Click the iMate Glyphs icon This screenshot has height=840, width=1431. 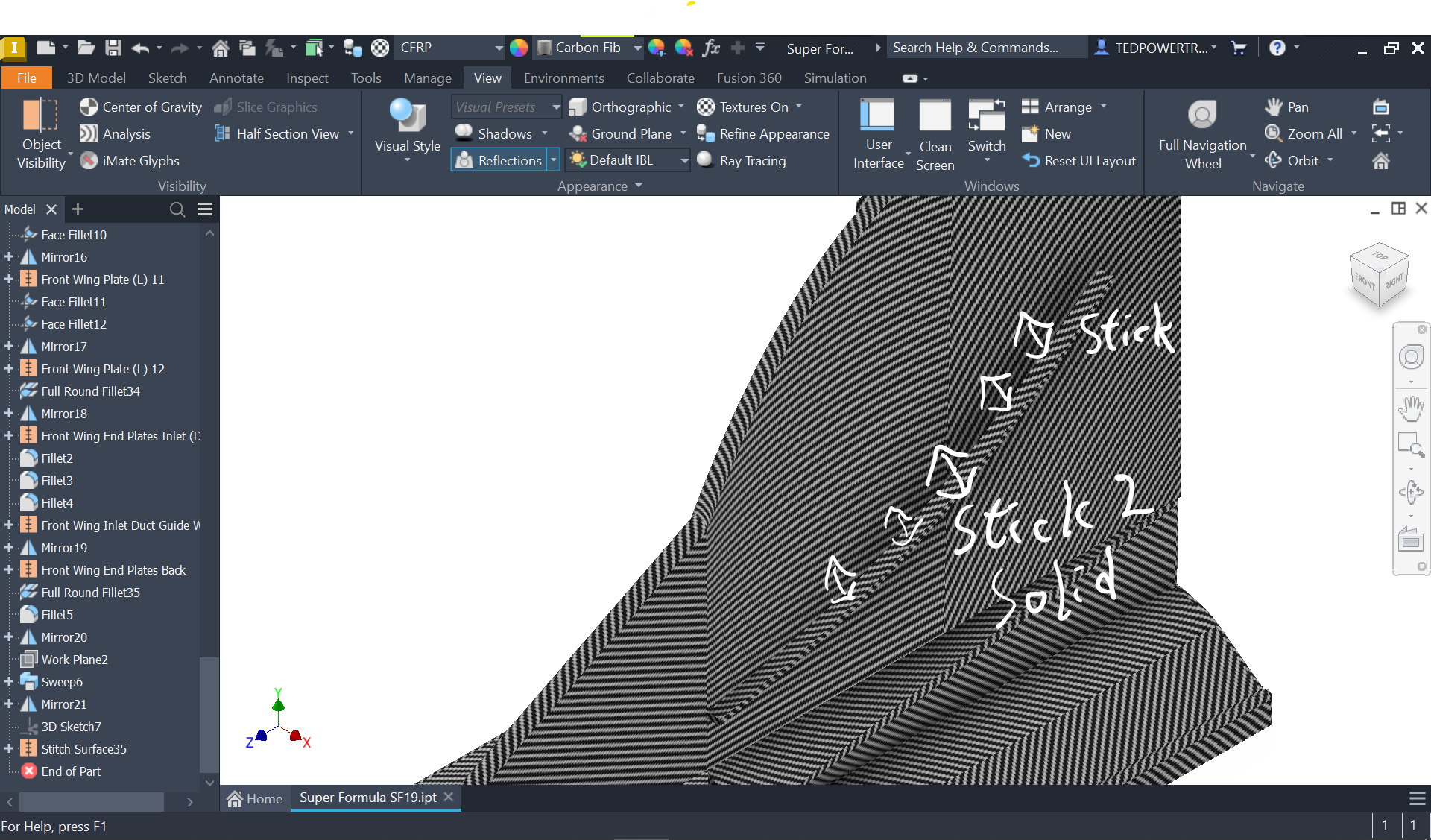(x=89, y=160)
